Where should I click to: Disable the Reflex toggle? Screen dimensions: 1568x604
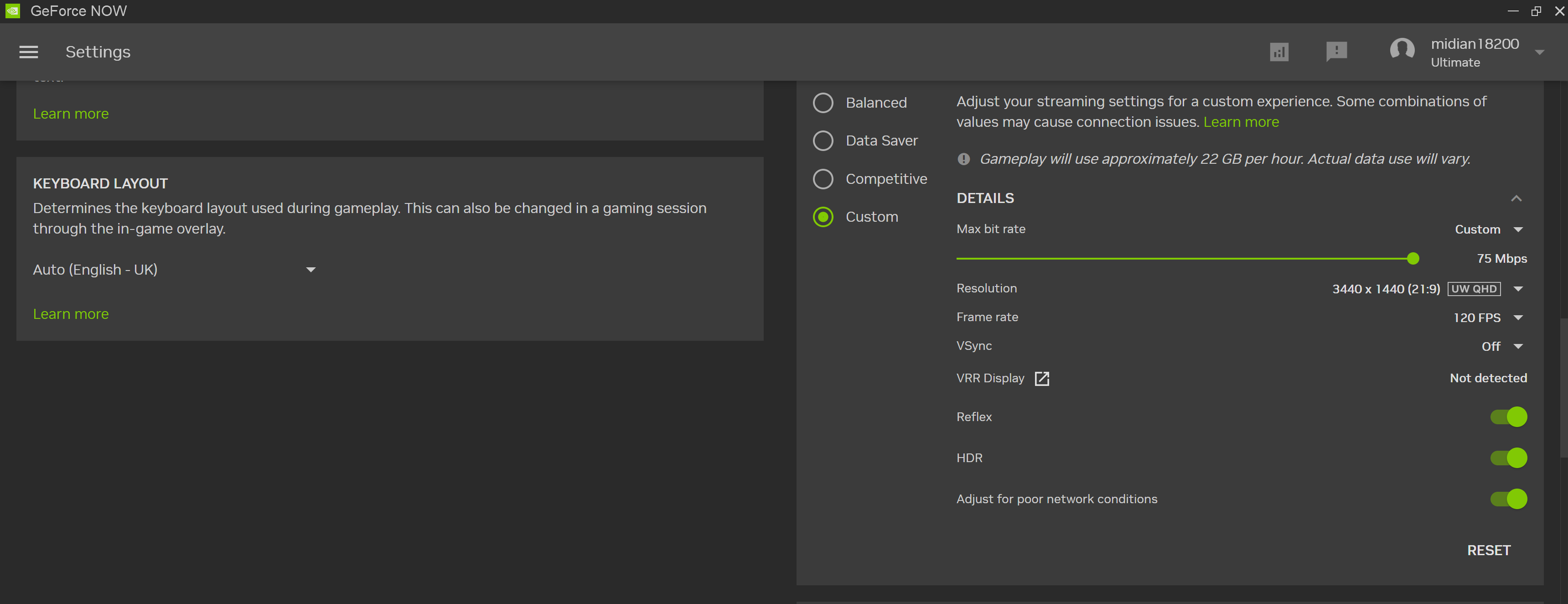[x=1508, y=417]
